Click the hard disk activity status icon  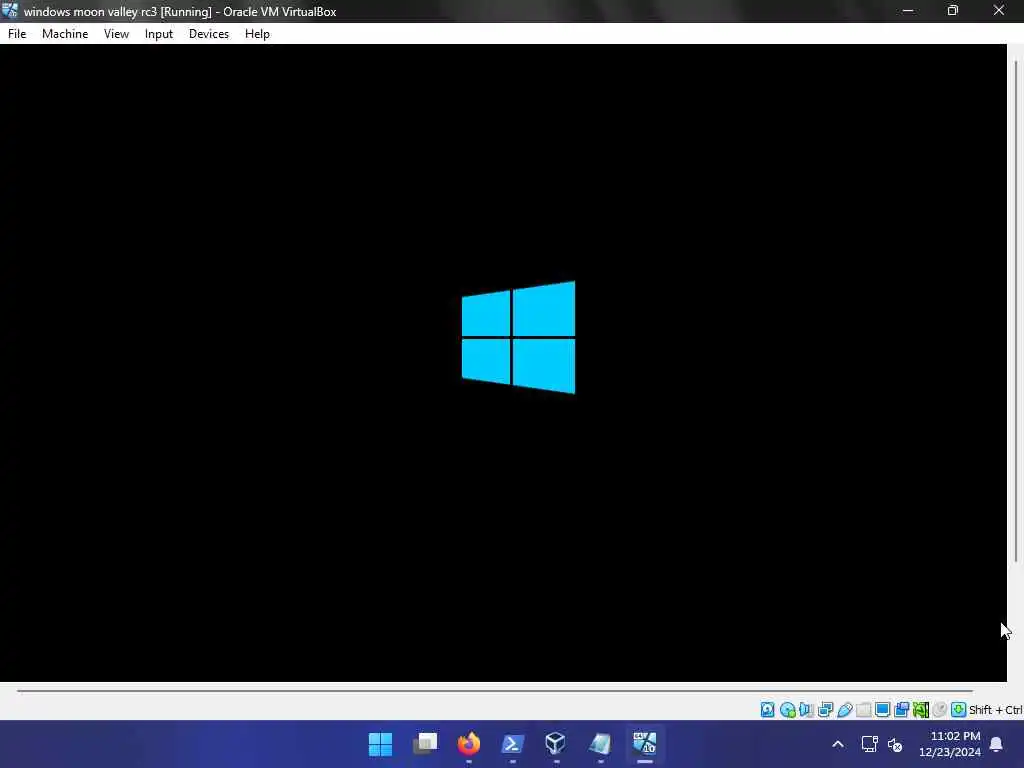click(767, 709)
